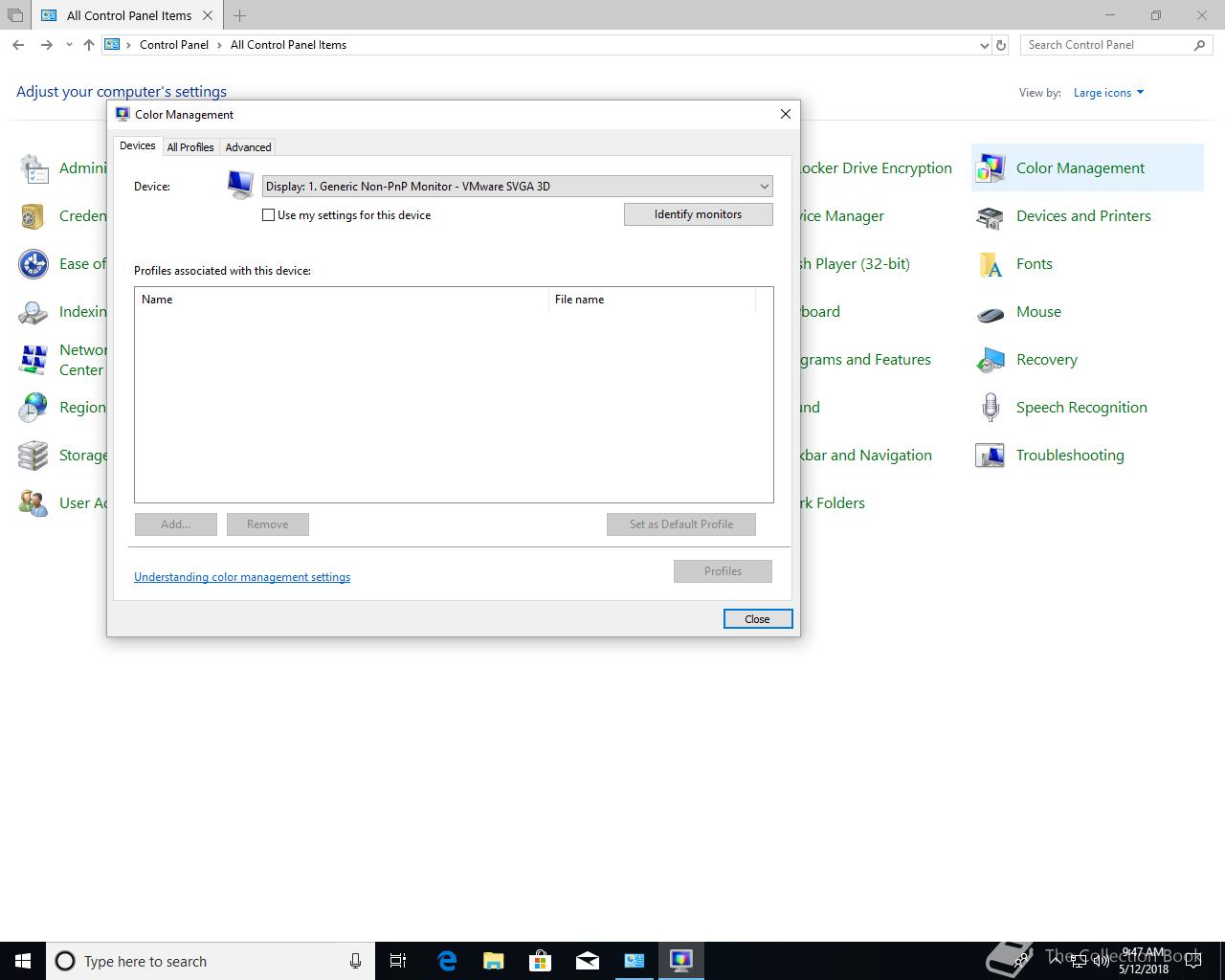Image resolution: width=1225 pixels, height=980 pixels.
Task: Click the clock in system tray
Action: point(1144,961)
